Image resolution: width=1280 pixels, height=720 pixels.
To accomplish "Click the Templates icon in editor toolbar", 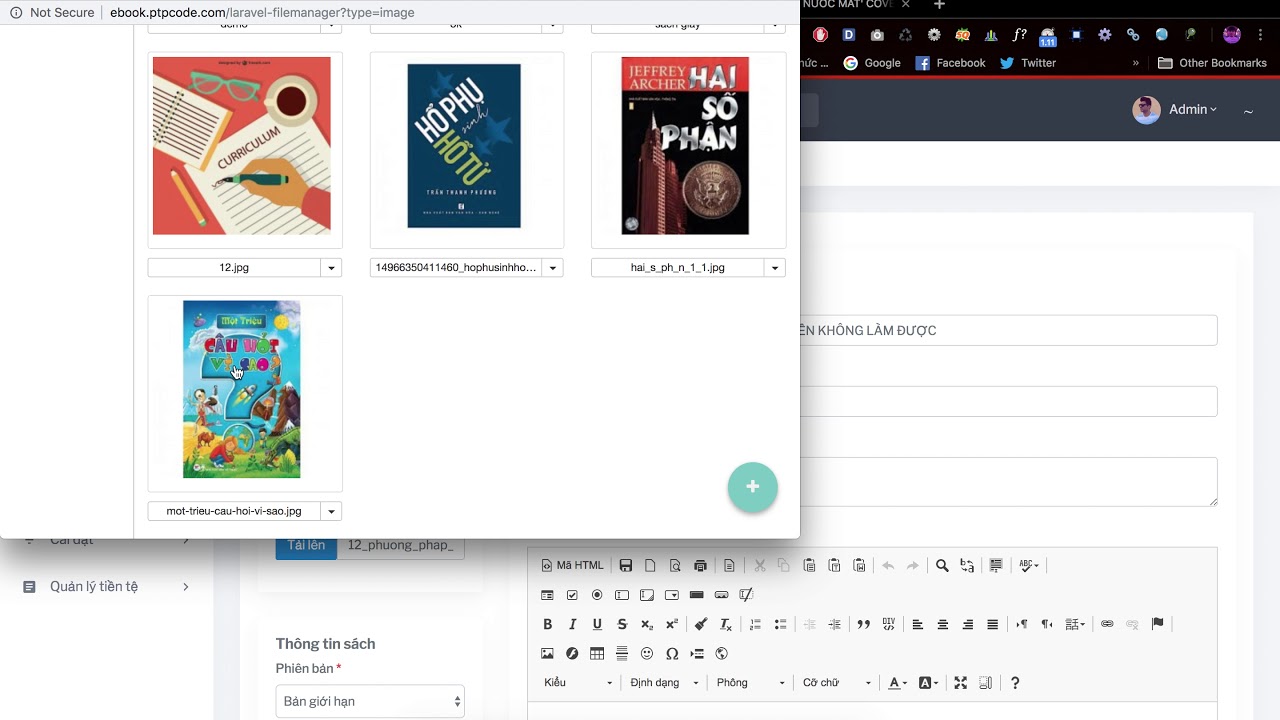I will click(x=729, y=566).
